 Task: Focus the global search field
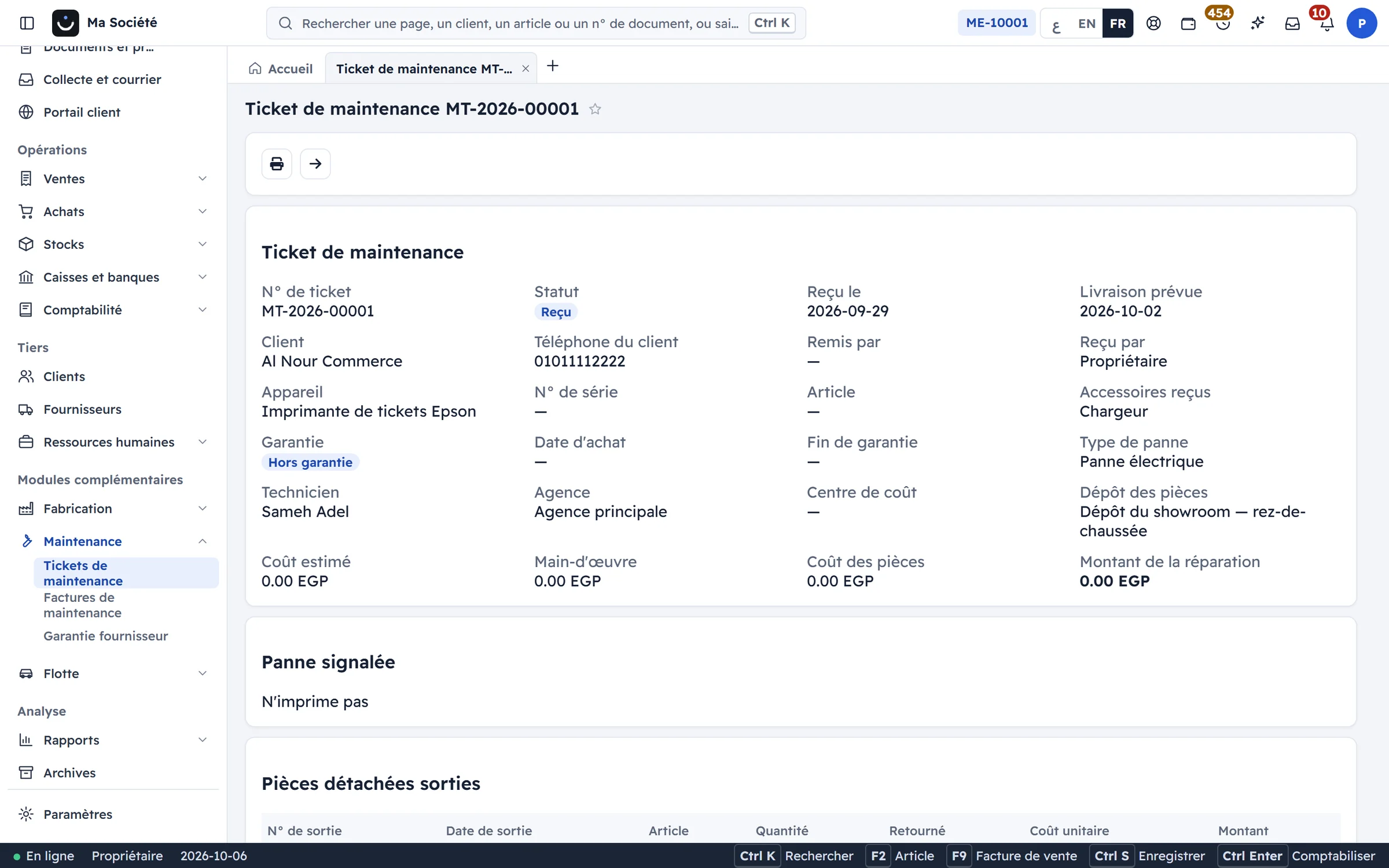(536, 23)
